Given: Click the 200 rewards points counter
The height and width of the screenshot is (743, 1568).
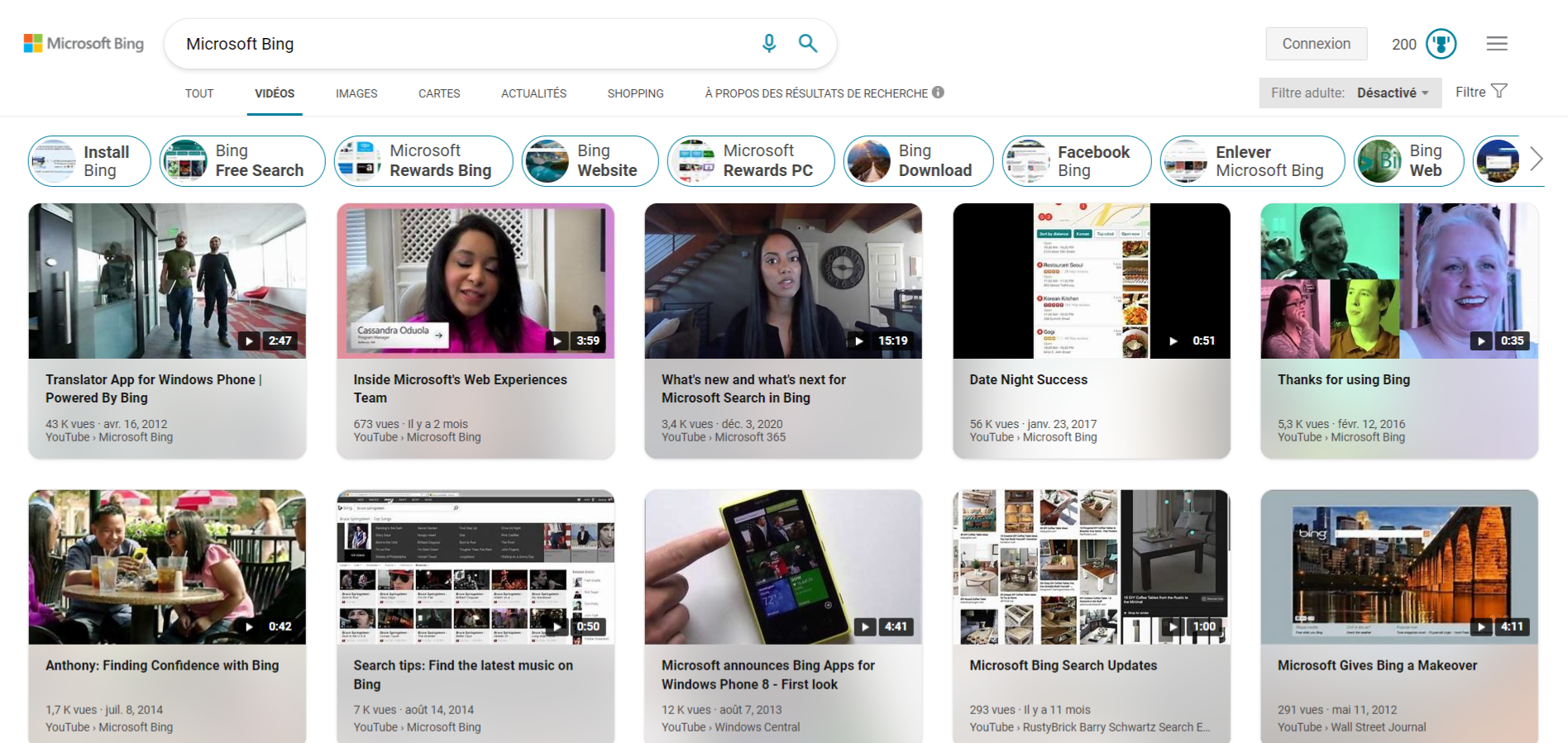Looking at the screenshot, I should pyautogui.click(x=1404, y=45).
